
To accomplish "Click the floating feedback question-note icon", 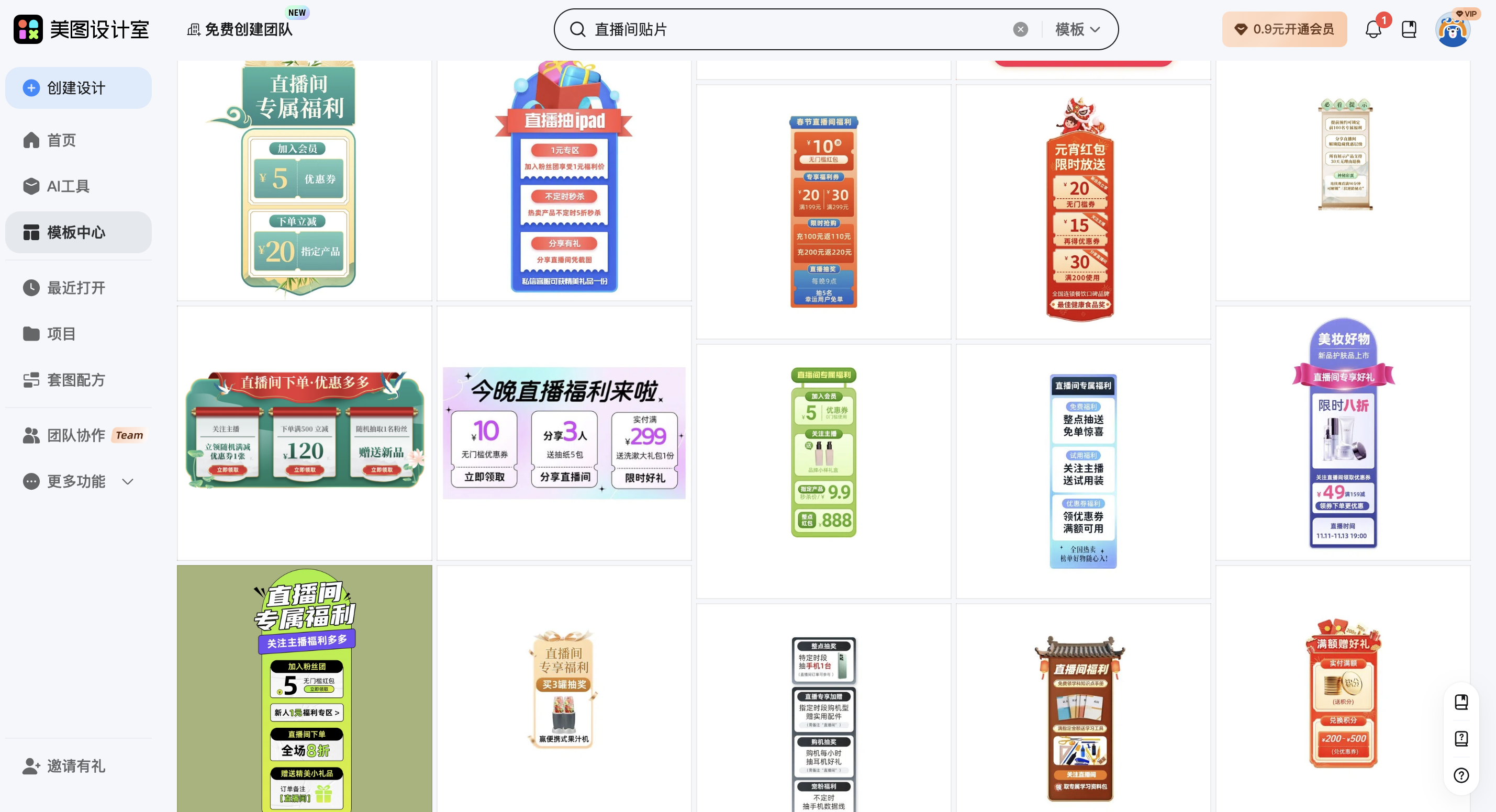I will (x=1461, y=738).
